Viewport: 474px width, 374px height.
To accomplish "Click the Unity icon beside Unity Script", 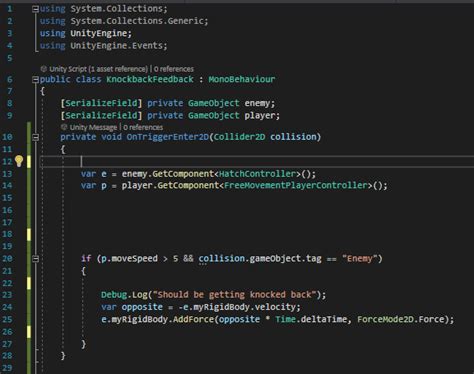I will (x=44, y=69).
